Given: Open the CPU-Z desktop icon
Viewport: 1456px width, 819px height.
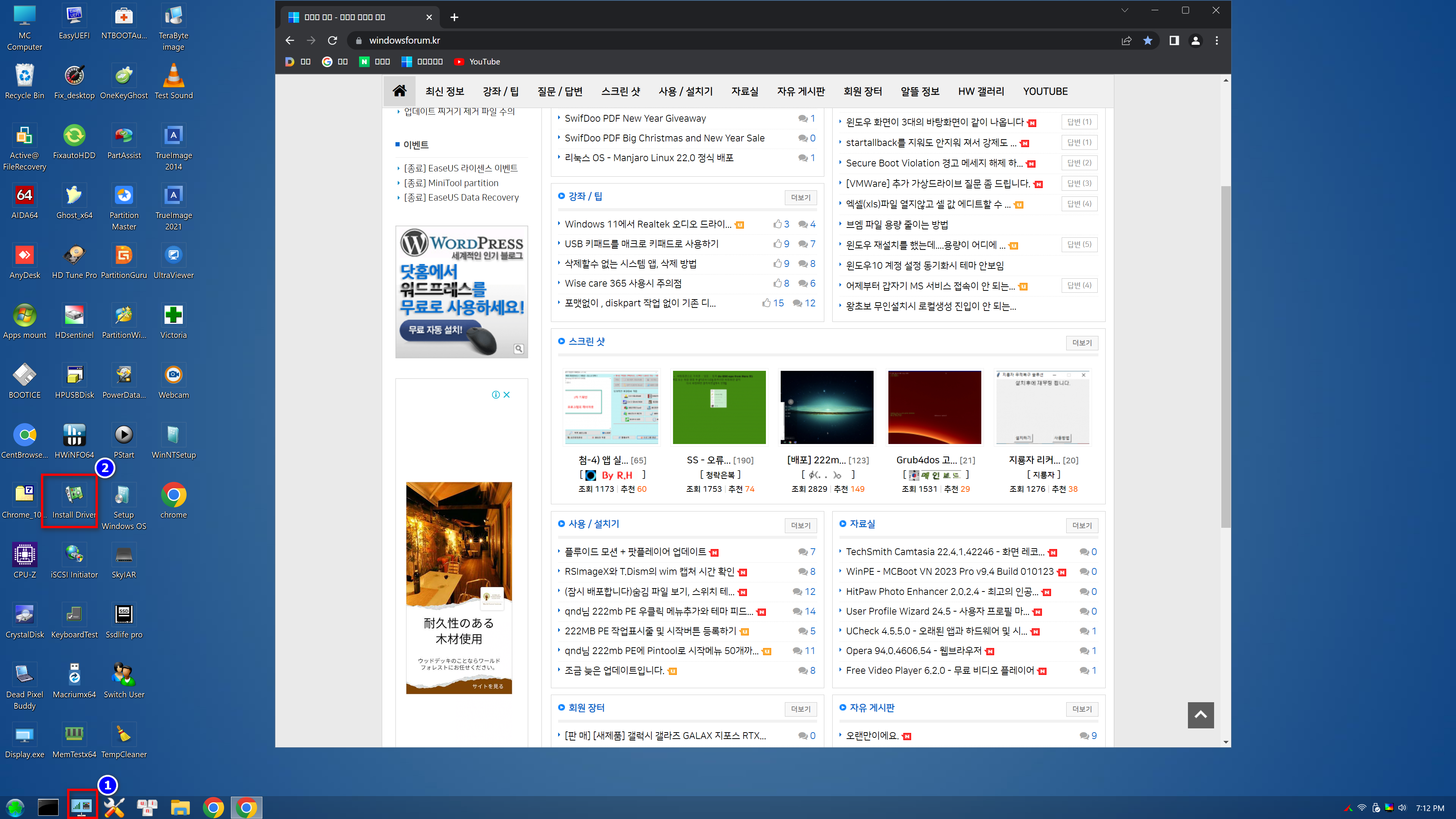Looking at the screenshot, I should 24,562.
